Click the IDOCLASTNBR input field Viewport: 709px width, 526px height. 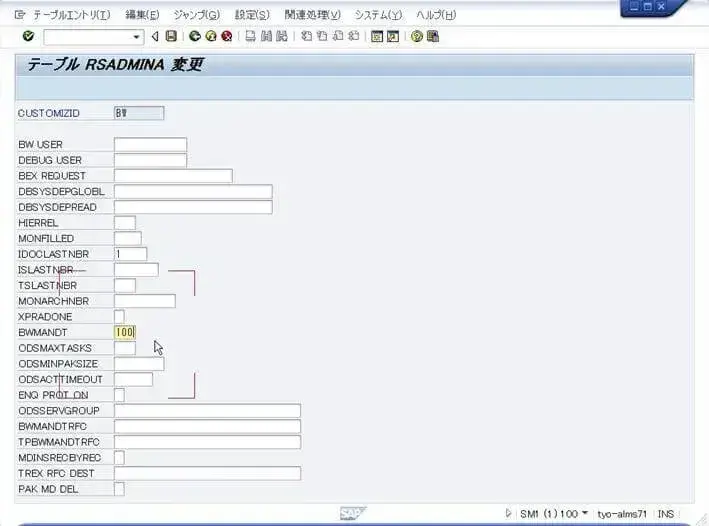(x=131, y=254)
